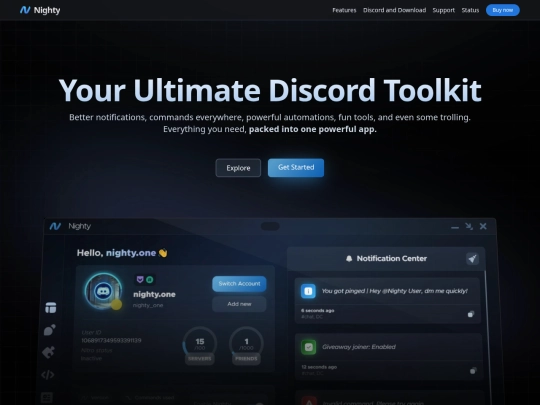Click the Get Started button
540x405 pixels.
pos(296,168)
